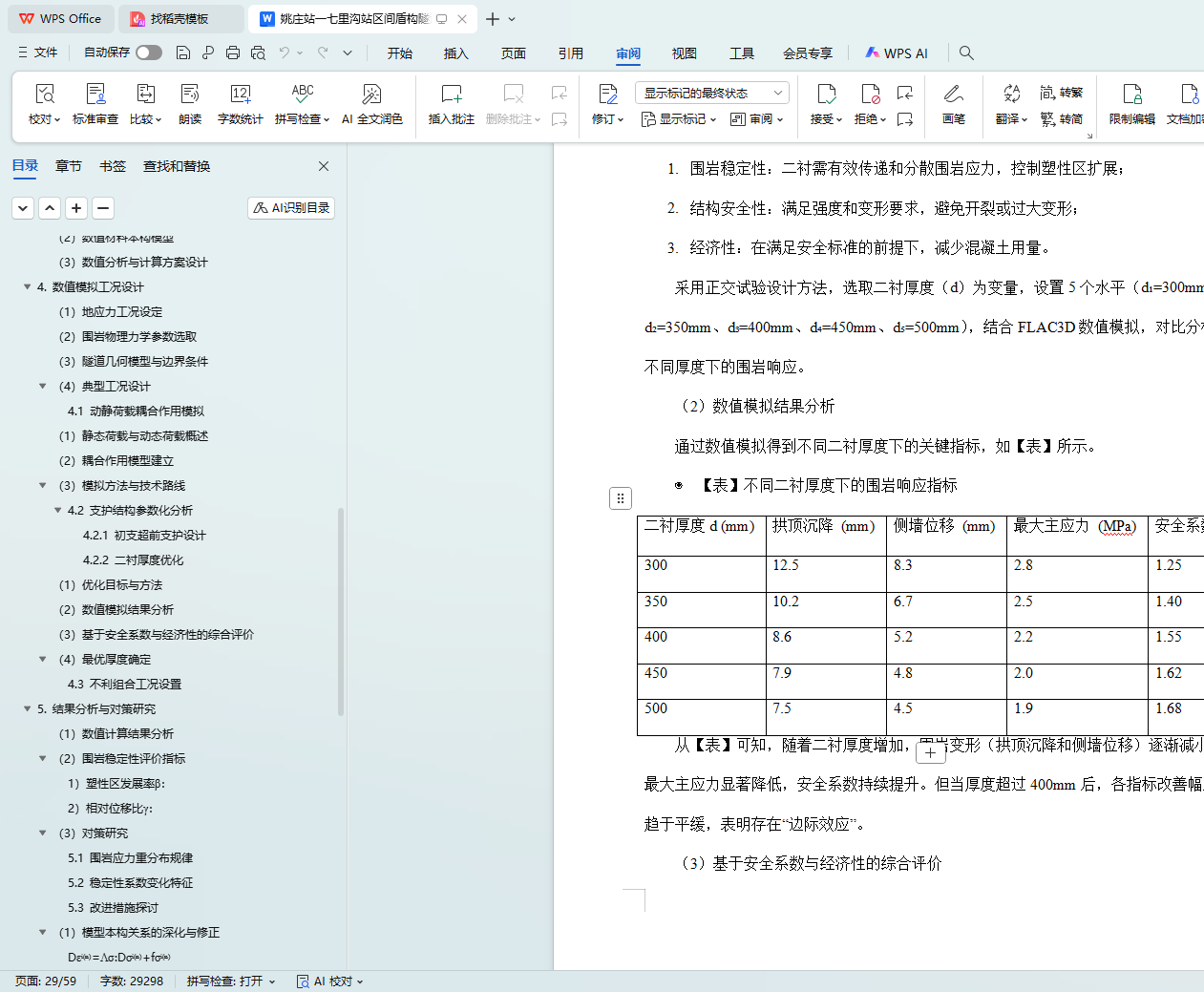The image size is (1204, 992).
Task: Select the 画笔 pen tool
Action: point(953,103)
